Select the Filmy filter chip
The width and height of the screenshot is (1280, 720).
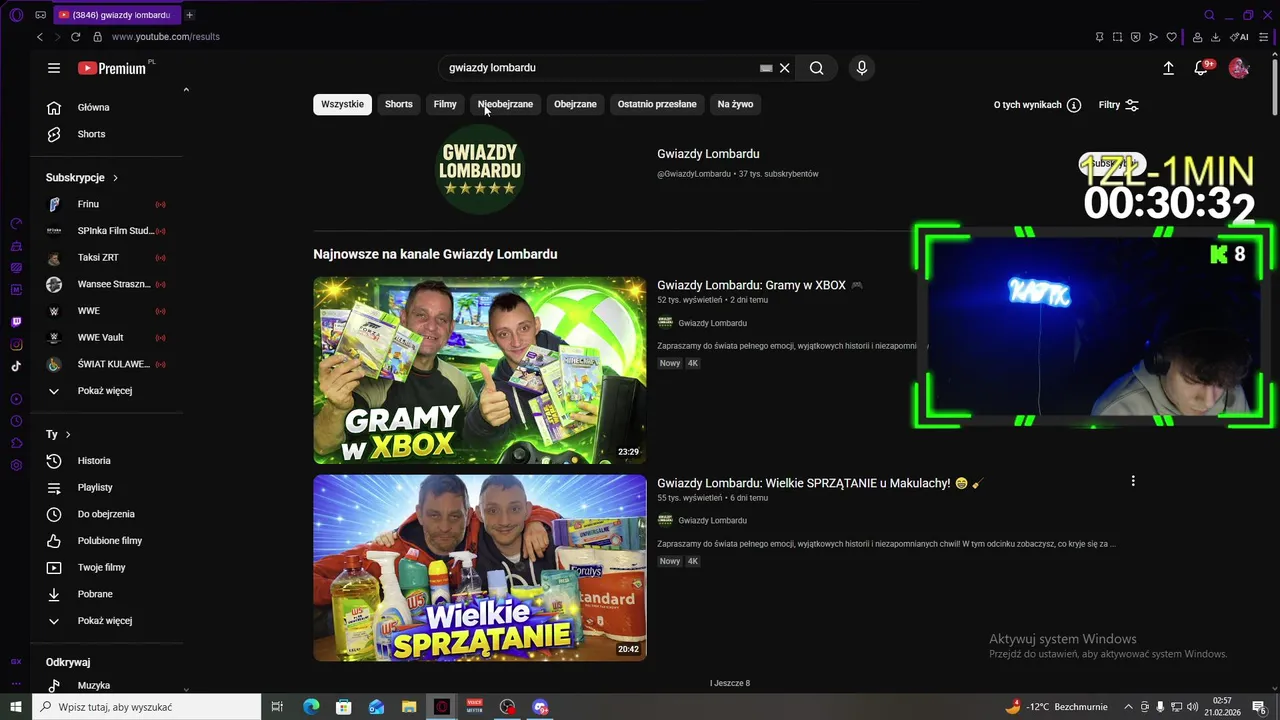click(x=445, y=104)
